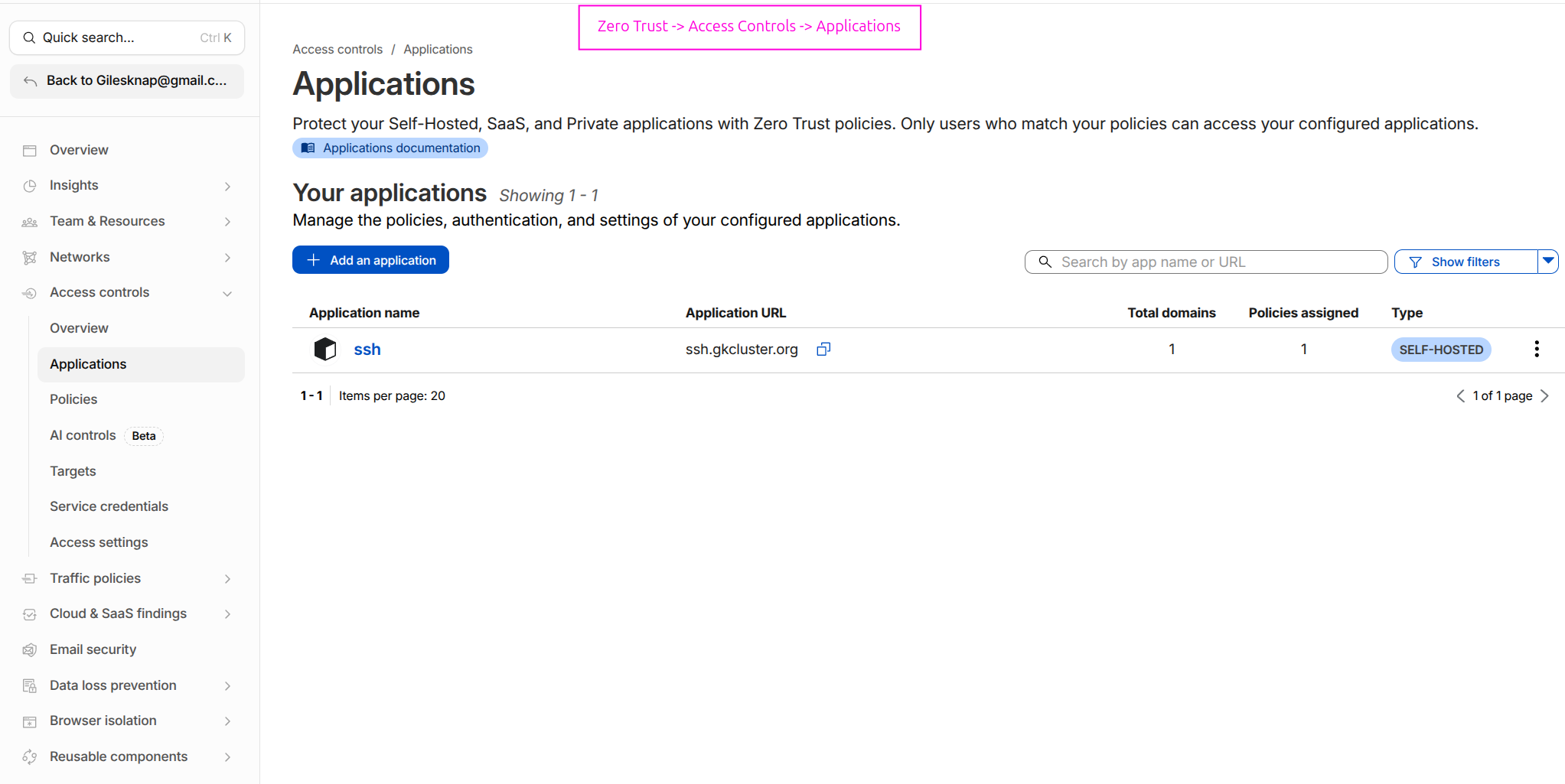Click the Team & Resources people icon
Screen dimensions: 1565x784
pos(29,221)
